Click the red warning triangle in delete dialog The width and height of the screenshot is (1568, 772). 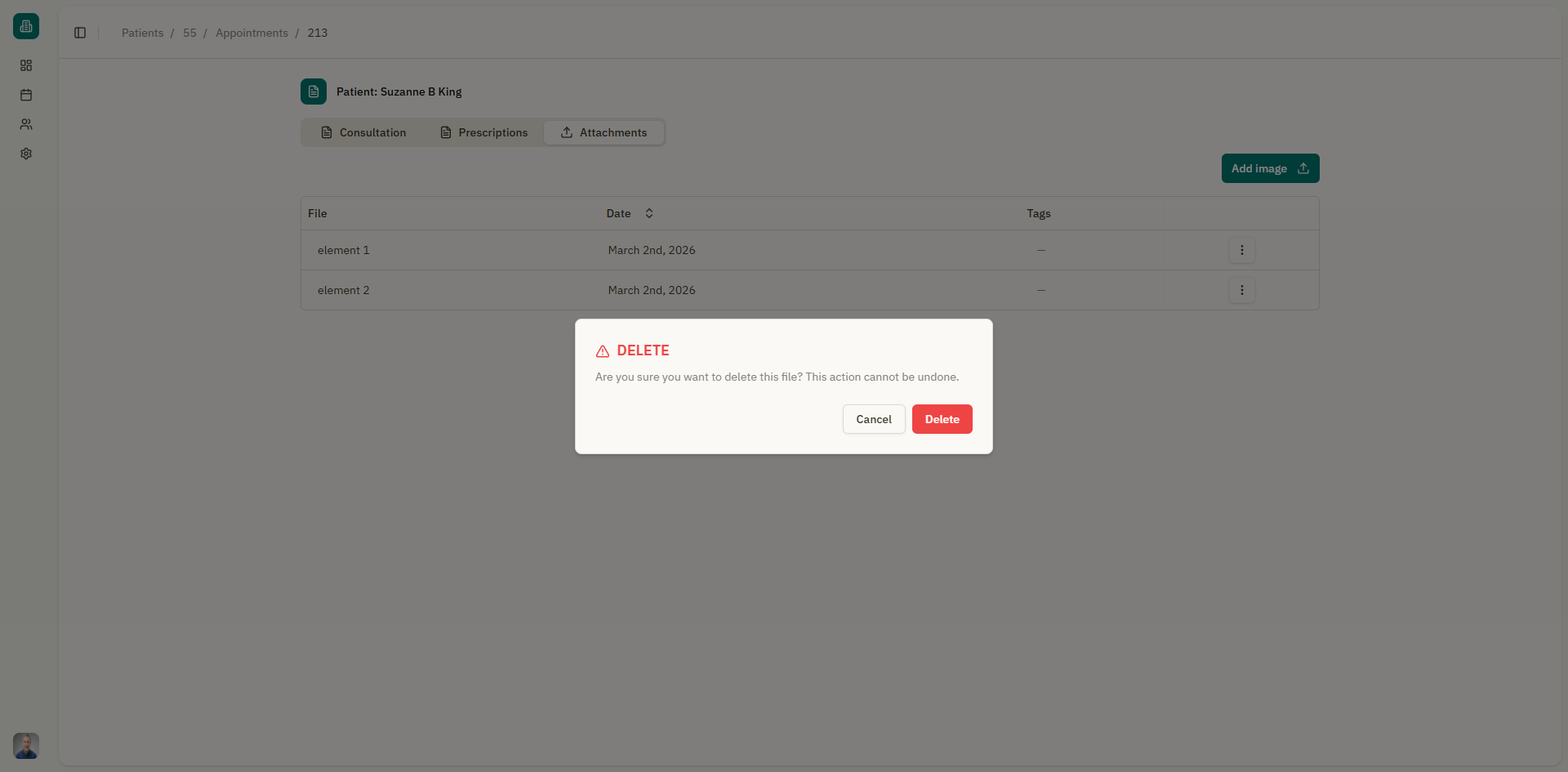click(x=604, y=351)
